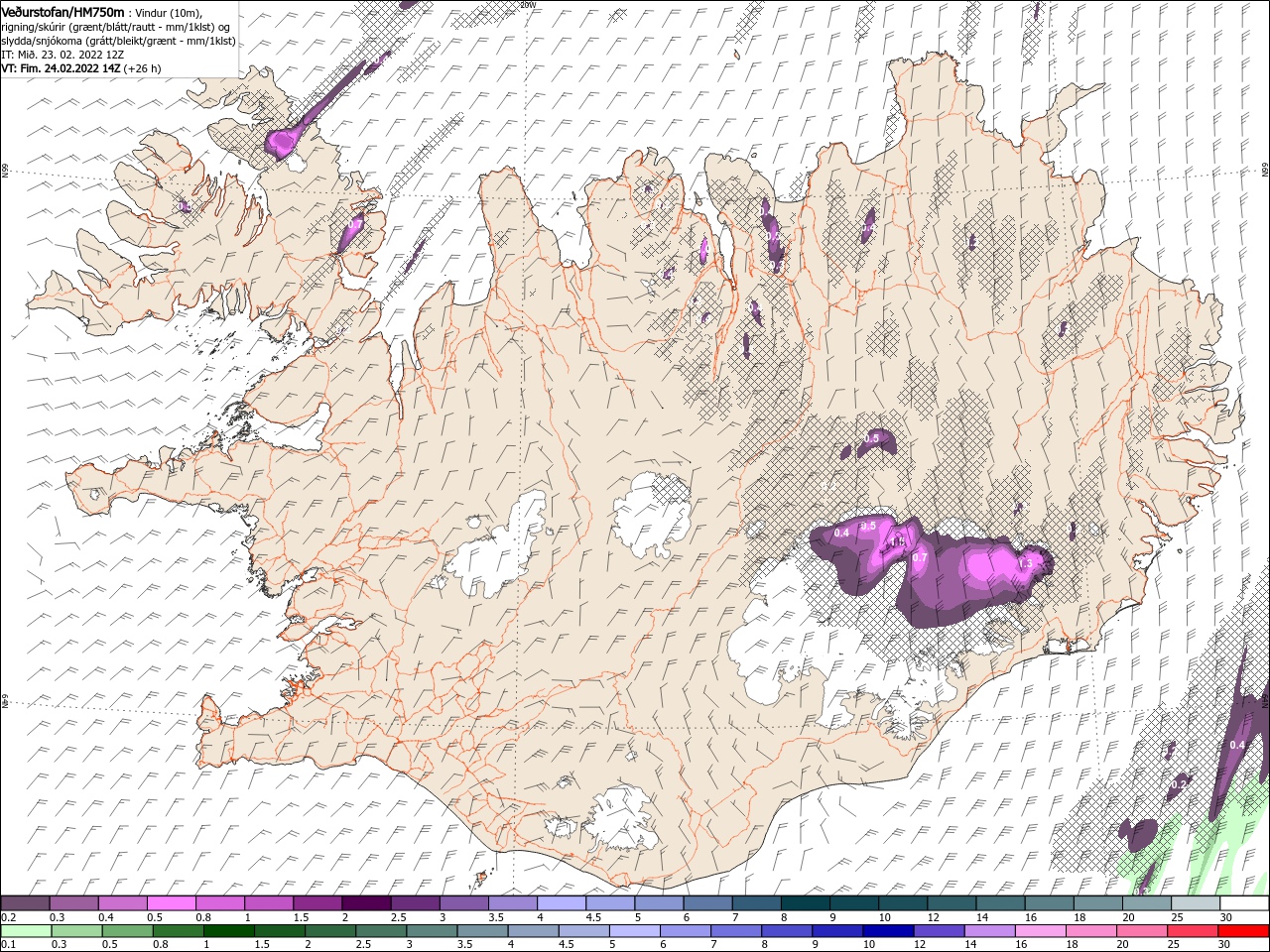The image size is (1270, 952).
Task: Select the lower legend swatch labeled 2
Action: click(330, 930)
